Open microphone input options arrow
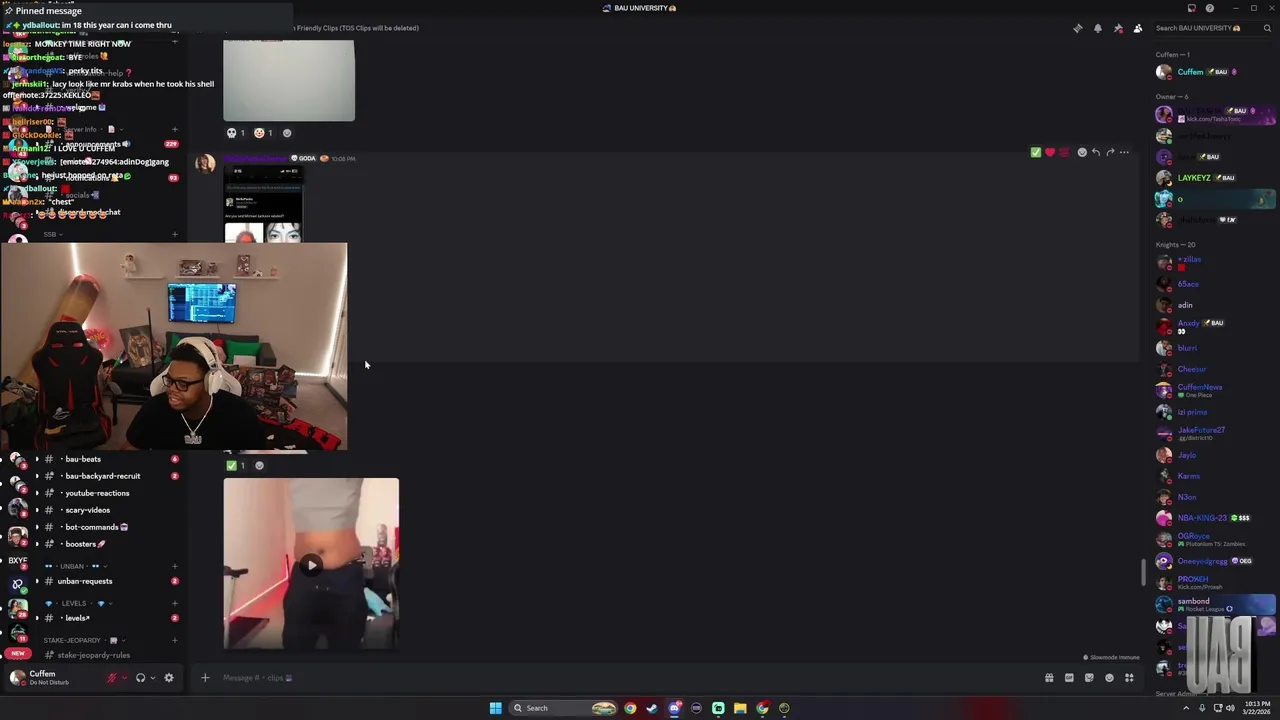 pyautogui.click(x=124, y=678)
